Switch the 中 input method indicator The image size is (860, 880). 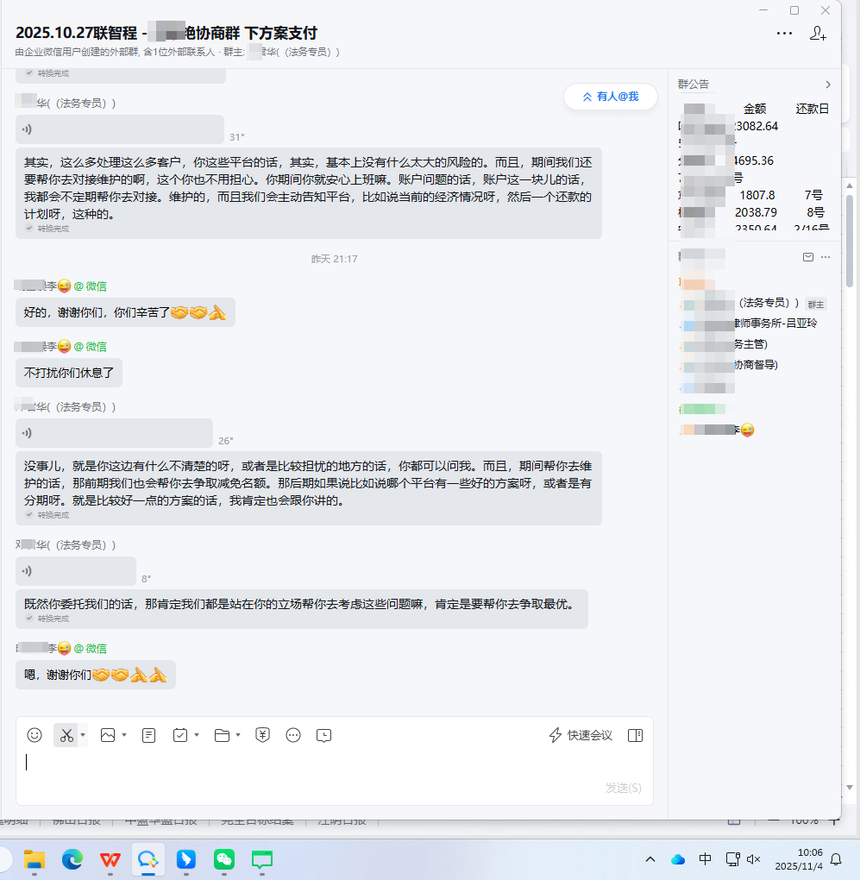coord(705,859)
